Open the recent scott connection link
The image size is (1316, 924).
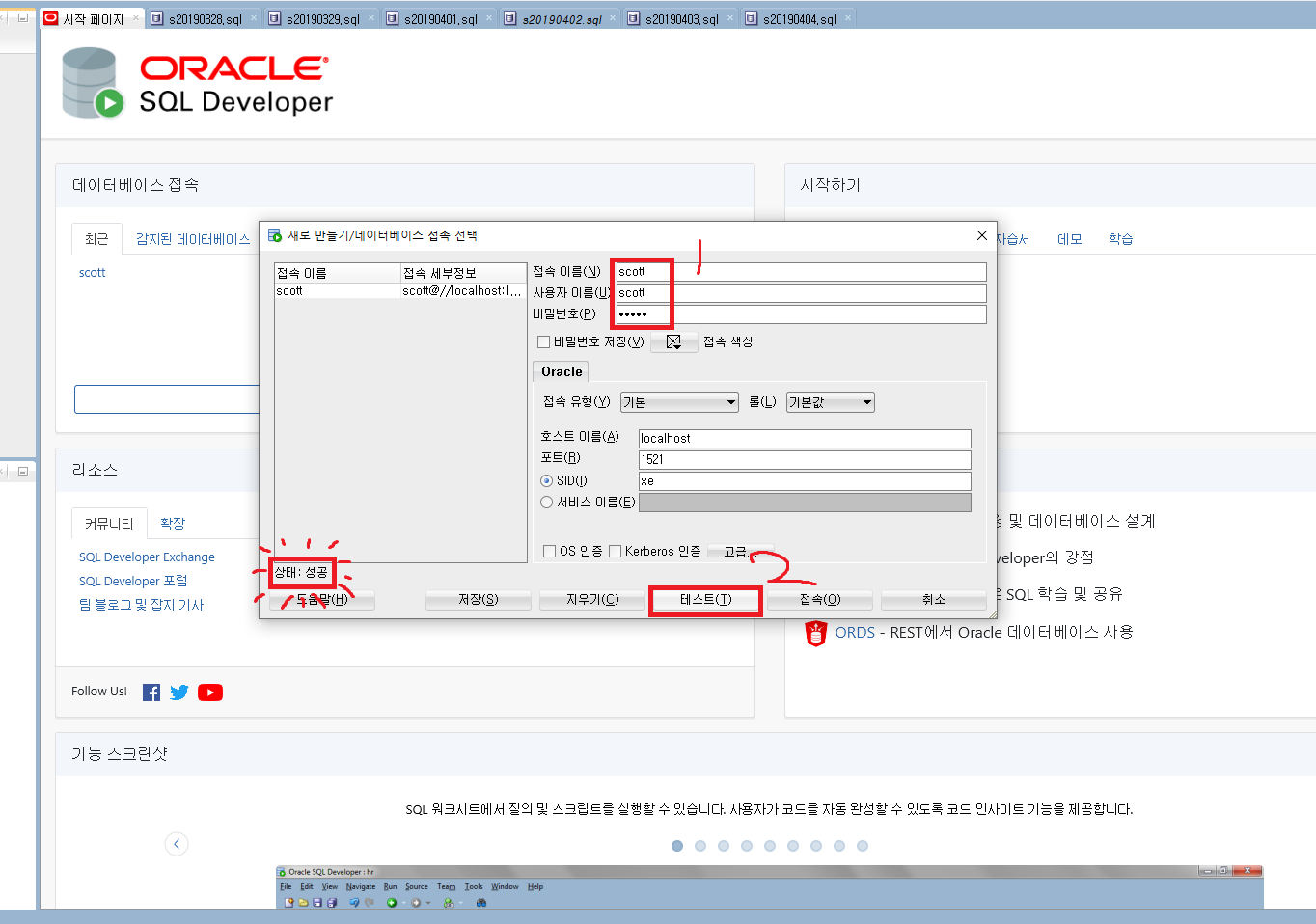(92, 273)
